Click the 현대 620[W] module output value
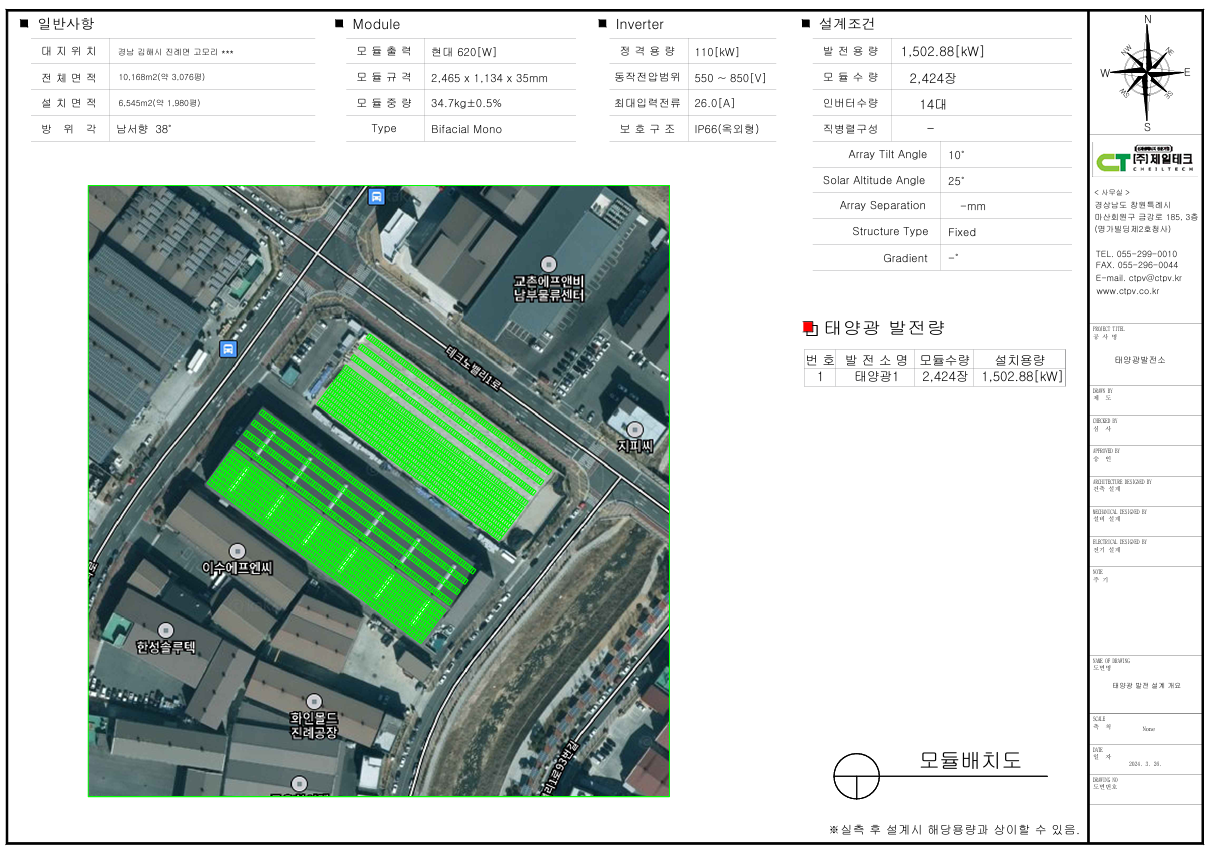 click(465, 52)
